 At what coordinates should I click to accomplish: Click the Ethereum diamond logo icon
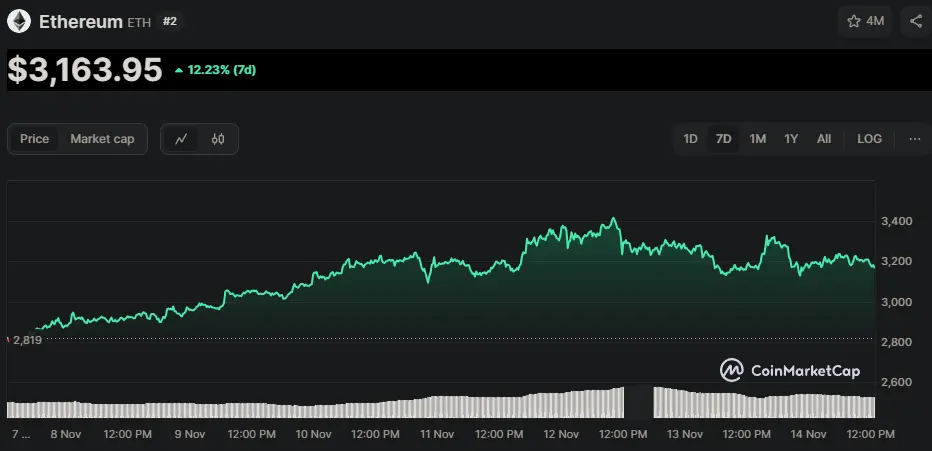pos(19,20)
